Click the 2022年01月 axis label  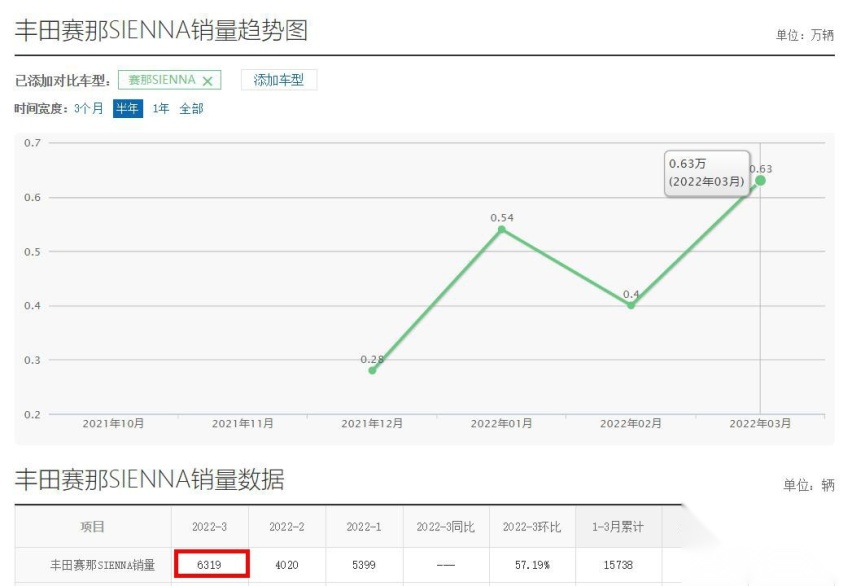tap(502, 423)
